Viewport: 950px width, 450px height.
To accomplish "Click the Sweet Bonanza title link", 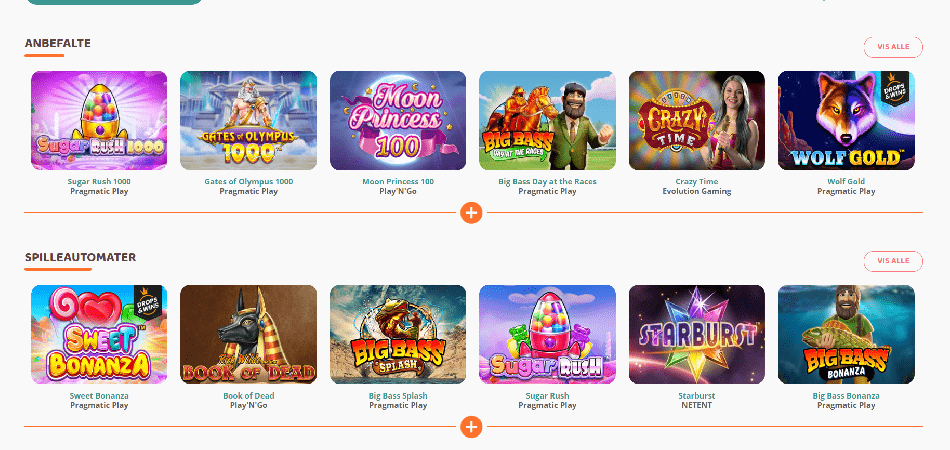I will pos(99,396).
